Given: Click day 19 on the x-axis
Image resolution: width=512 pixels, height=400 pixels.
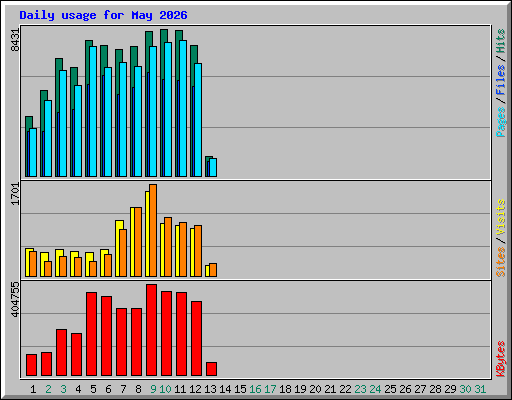Looking at the screenshot, I should point(300,389).
